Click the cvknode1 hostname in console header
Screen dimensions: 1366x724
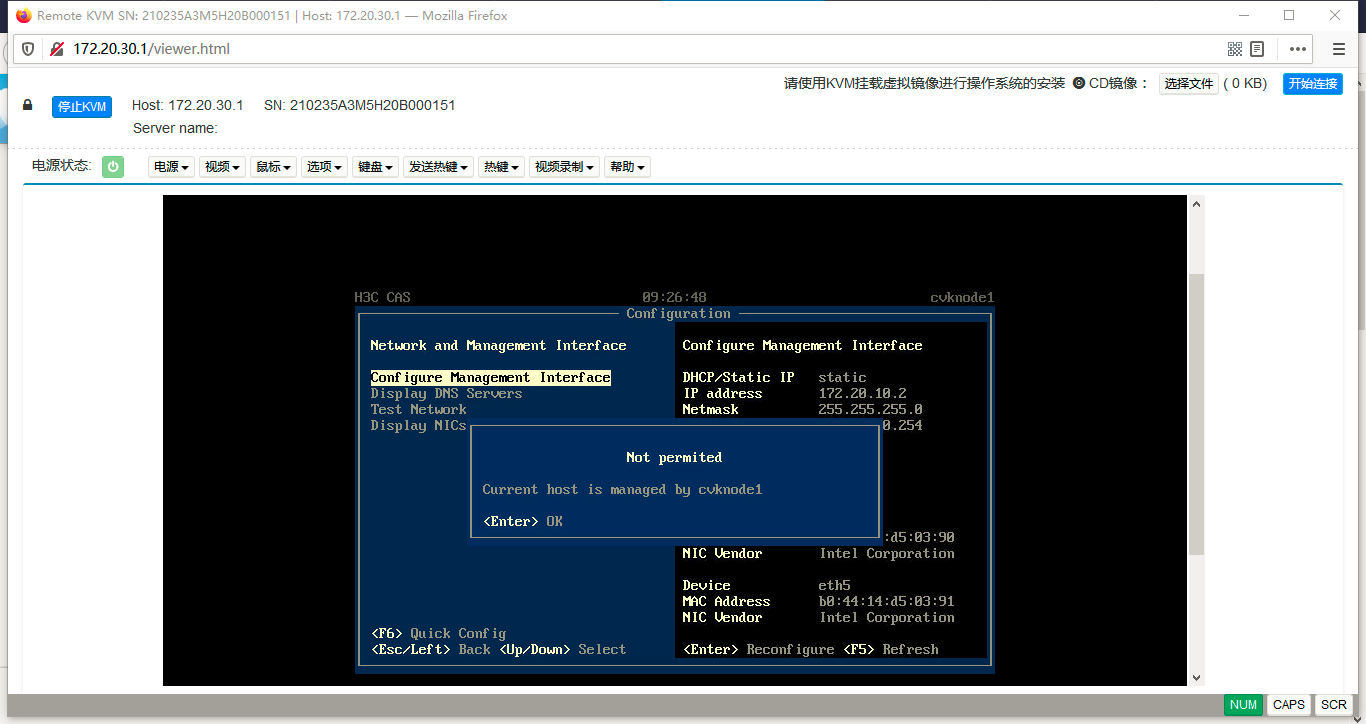[962, 297]
